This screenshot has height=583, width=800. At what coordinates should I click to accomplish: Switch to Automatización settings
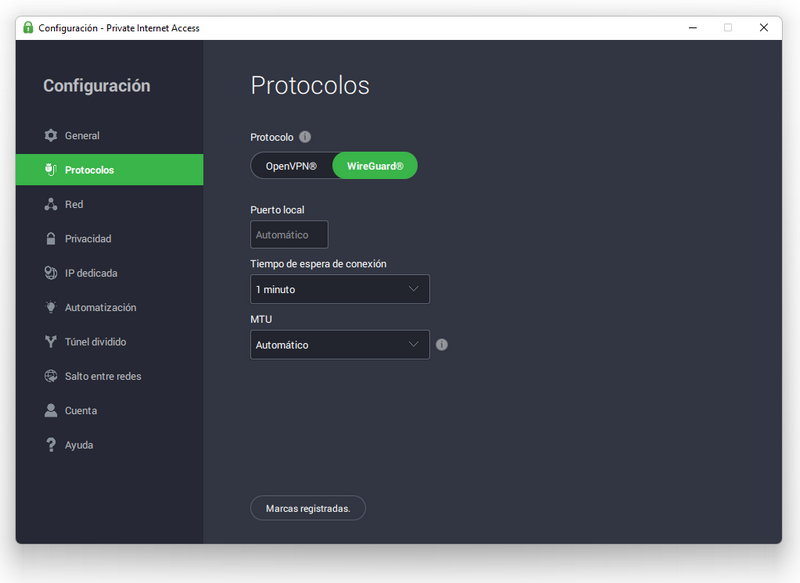pyautogui.click(x=109, y=307)
